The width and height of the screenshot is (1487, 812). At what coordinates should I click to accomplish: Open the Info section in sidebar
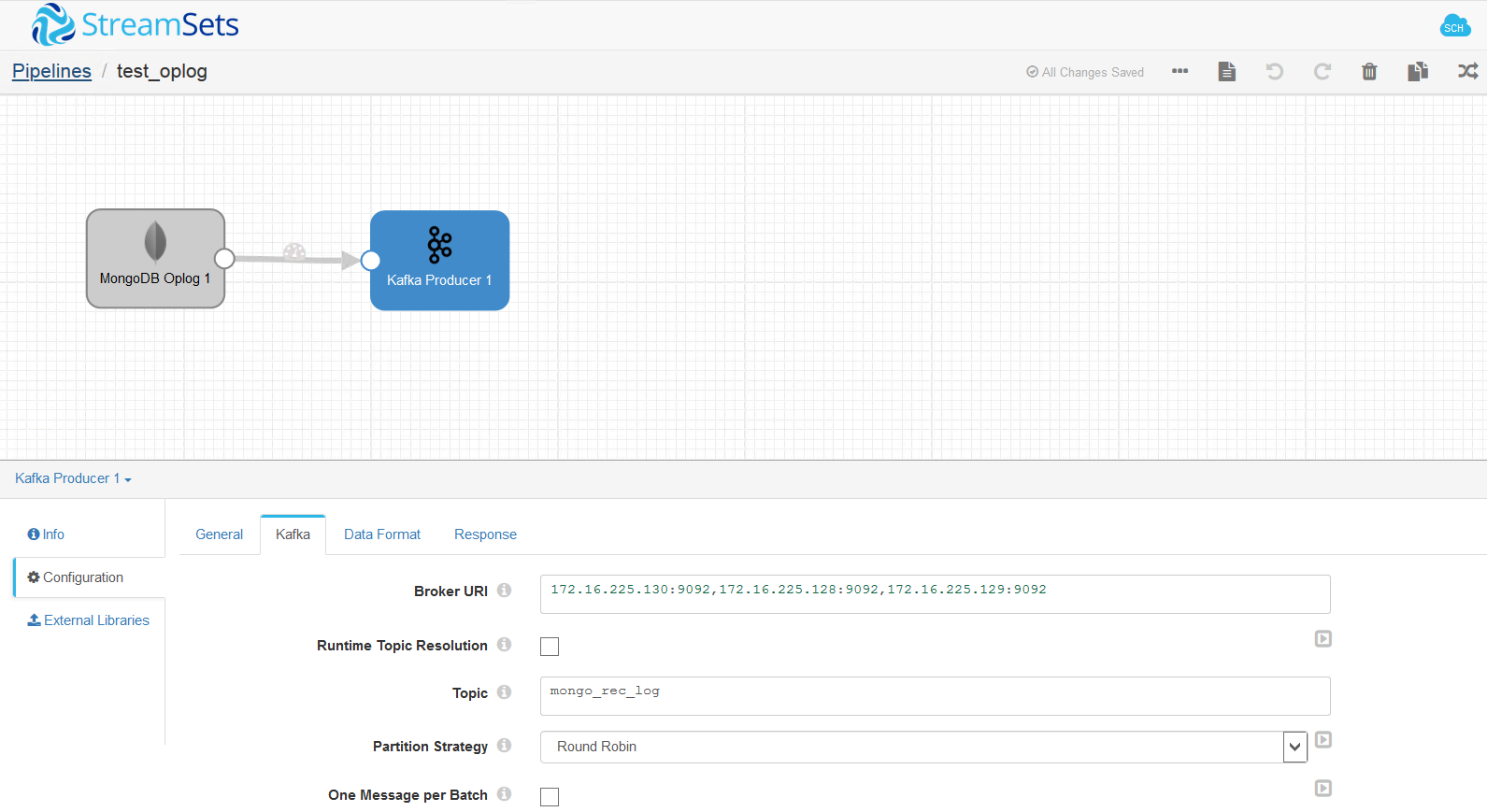tap(47, 534)
